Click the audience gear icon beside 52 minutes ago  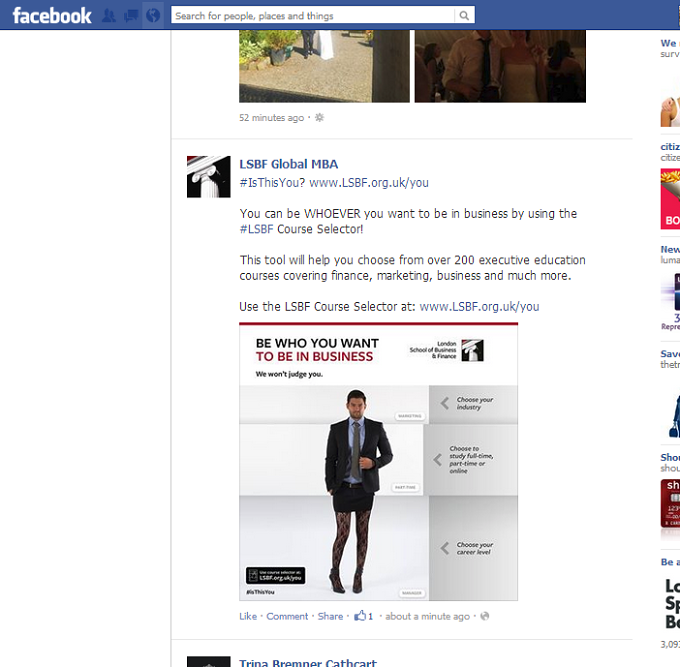pos(320,118)
